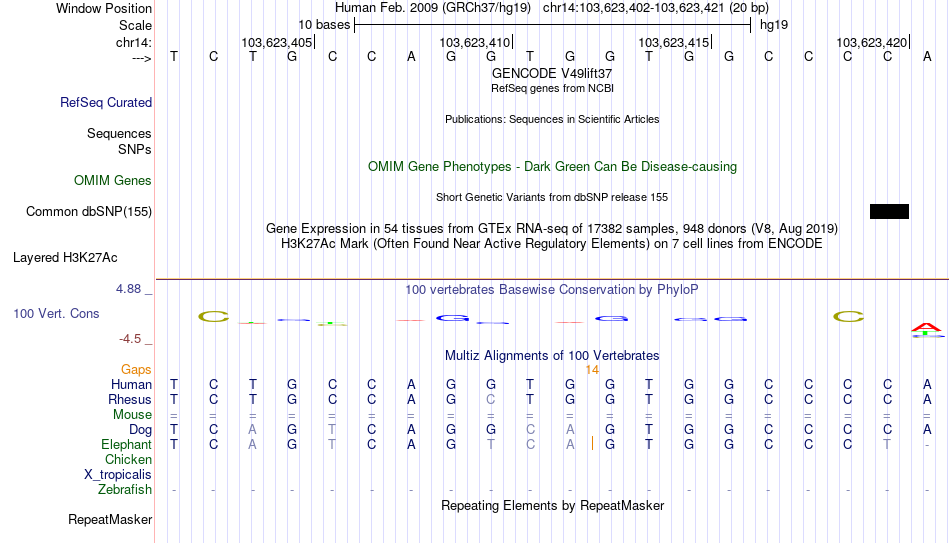The width and height of the screenshot is (950, 543).
Task: Click the Mouse species row label
Action: click(x=132, y=415)
